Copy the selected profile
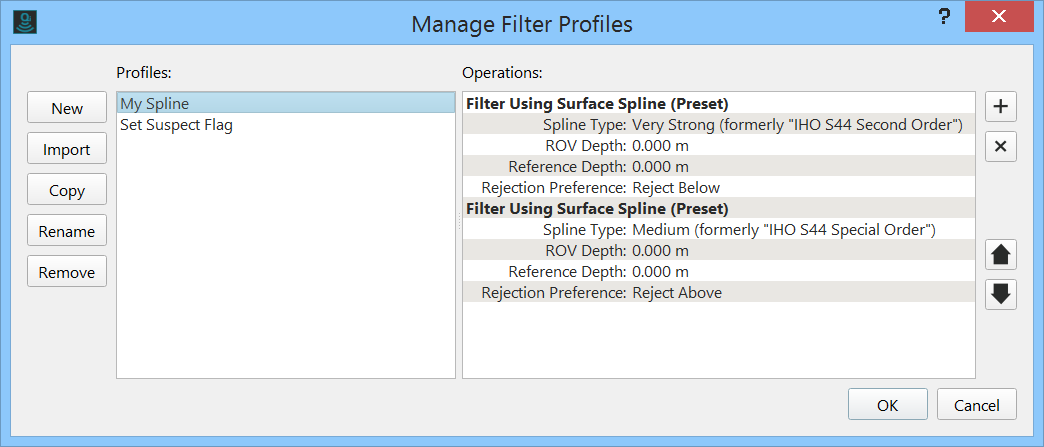This screenshot has width=1044, height=447. [67, 190]
